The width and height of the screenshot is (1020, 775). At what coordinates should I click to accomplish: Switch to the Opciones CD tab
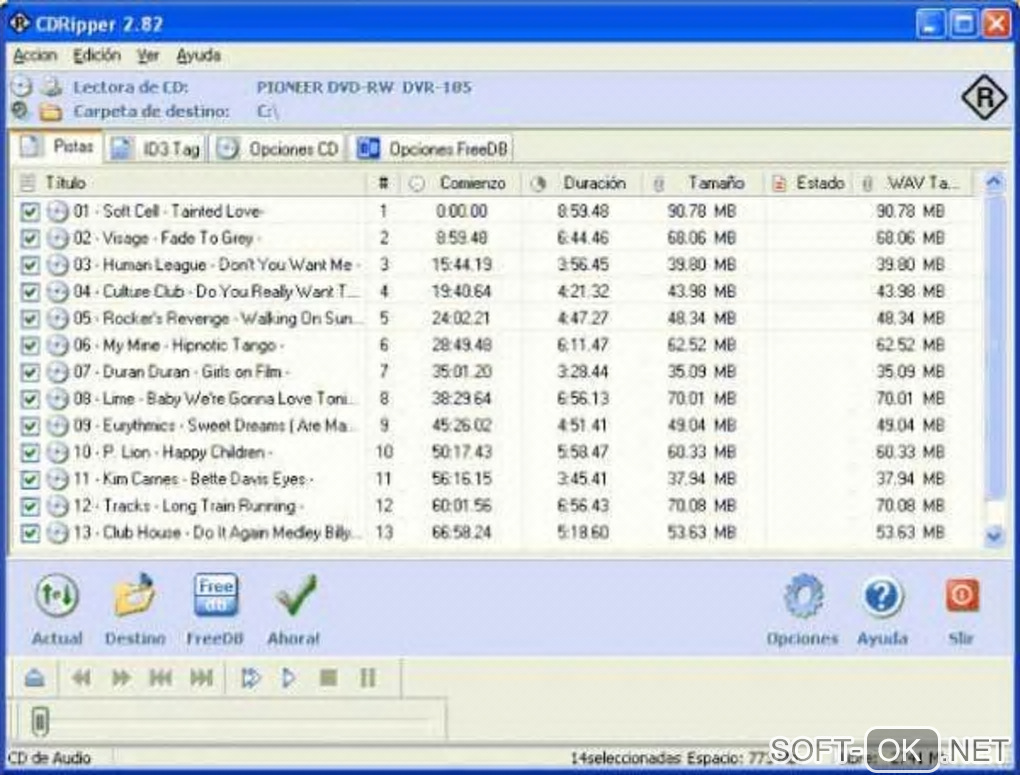[x=278, y=149]
